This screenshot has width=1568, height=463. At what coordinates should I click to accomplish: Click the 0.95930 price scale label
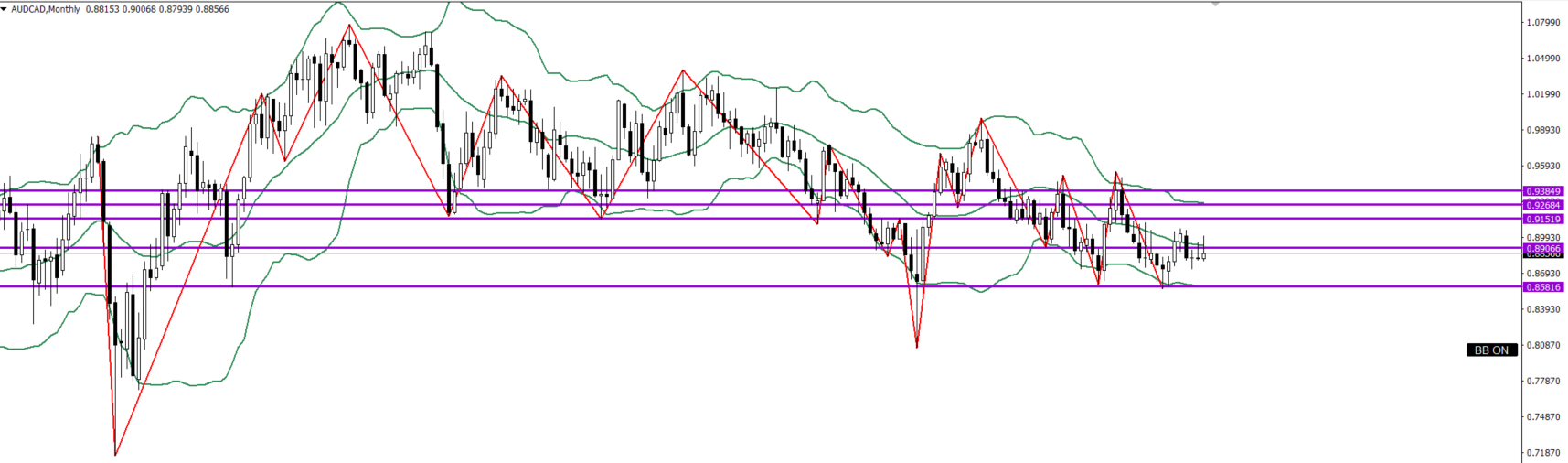click(x=1543, y=166)
